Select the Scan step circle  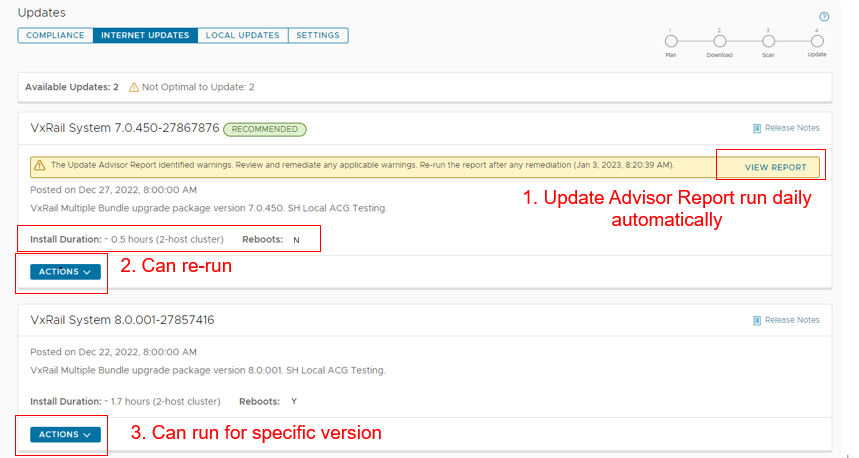pyautogui.click(x=769, y=41)
